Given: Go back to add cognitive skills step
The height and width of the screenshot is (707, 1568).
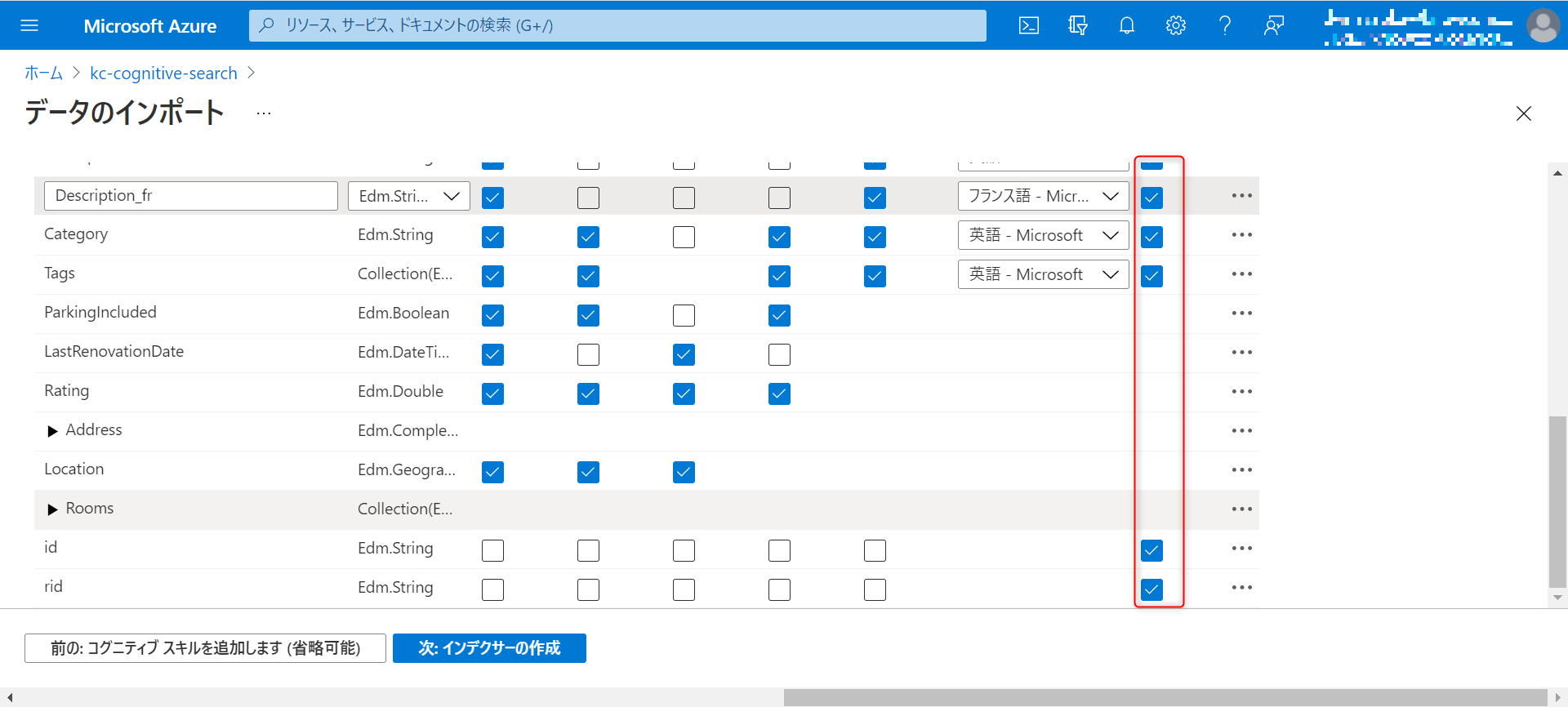Looking at the screenshot, I should pos(205,648).
